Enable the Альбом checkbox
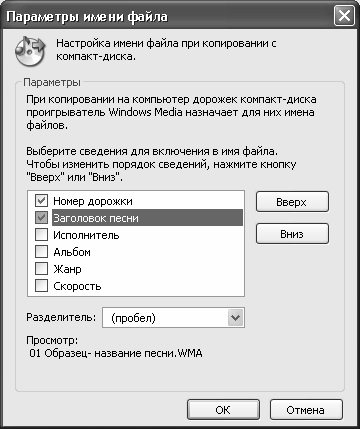This screenshot has width=360, height=429. pos(41,252)
